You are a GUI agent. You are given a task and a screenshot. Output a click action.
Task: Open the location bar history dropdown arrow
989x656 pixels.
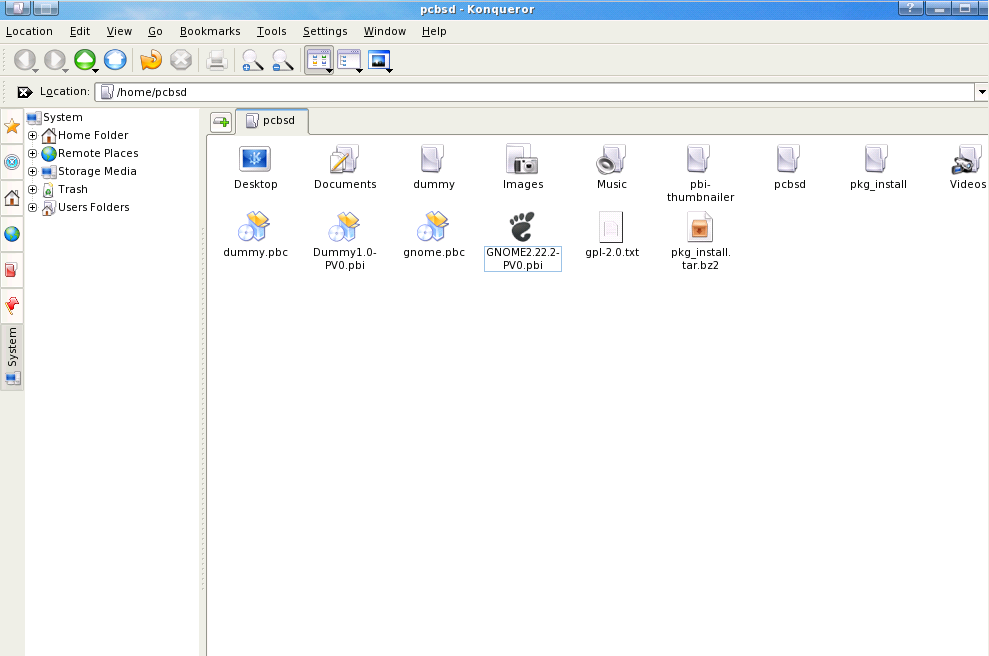pos(981,92)
